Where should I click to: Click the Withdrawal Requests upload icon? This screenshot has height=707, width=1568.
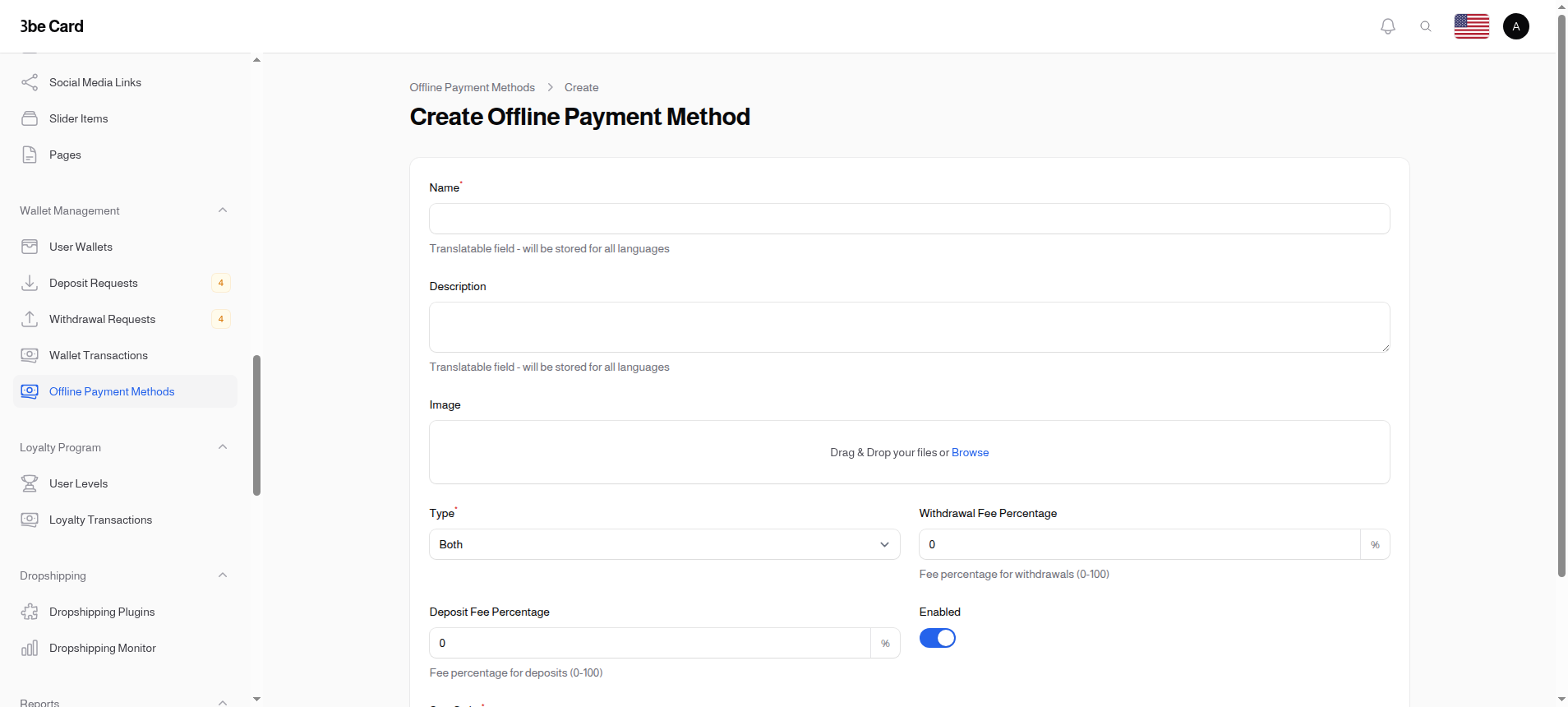[30, 319]
